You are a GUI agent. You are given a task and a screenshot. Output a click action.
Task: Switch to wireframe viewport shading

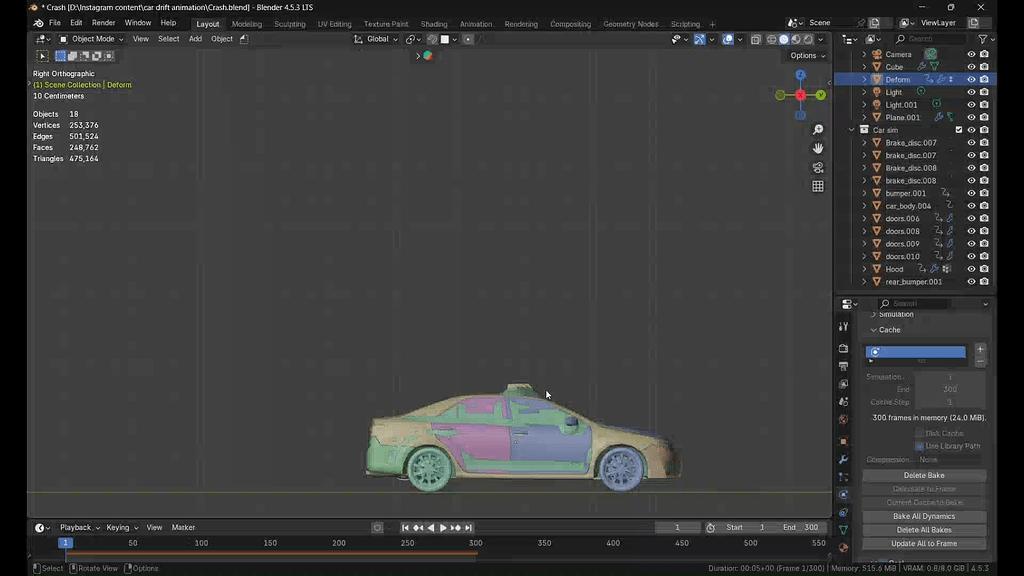pyautogui.click(x=771, y=39)
